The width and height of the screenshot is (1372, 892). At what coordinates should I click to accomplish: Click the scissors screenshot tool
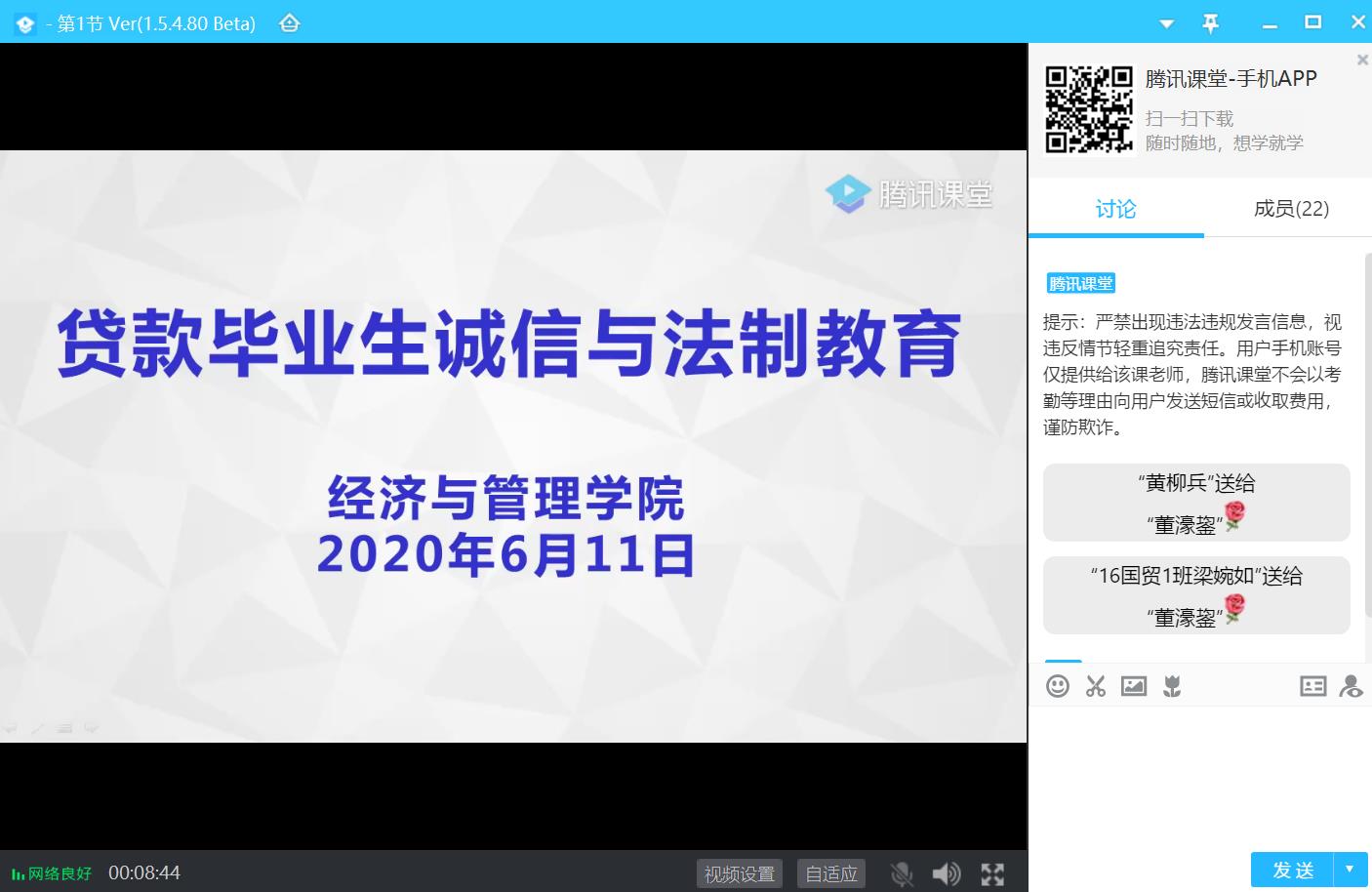(1096, 686)
